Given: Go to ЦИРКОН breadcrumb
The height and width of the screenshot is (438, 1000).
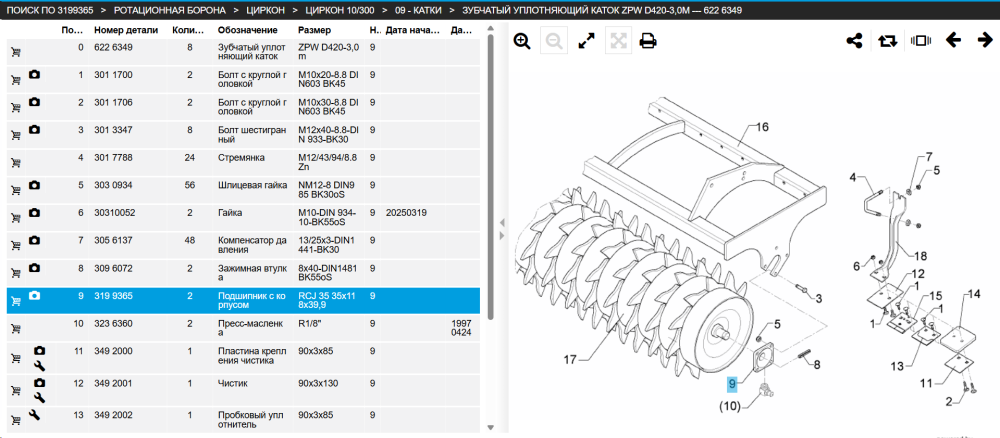Looking at the screenshot, I should [265, 11].
